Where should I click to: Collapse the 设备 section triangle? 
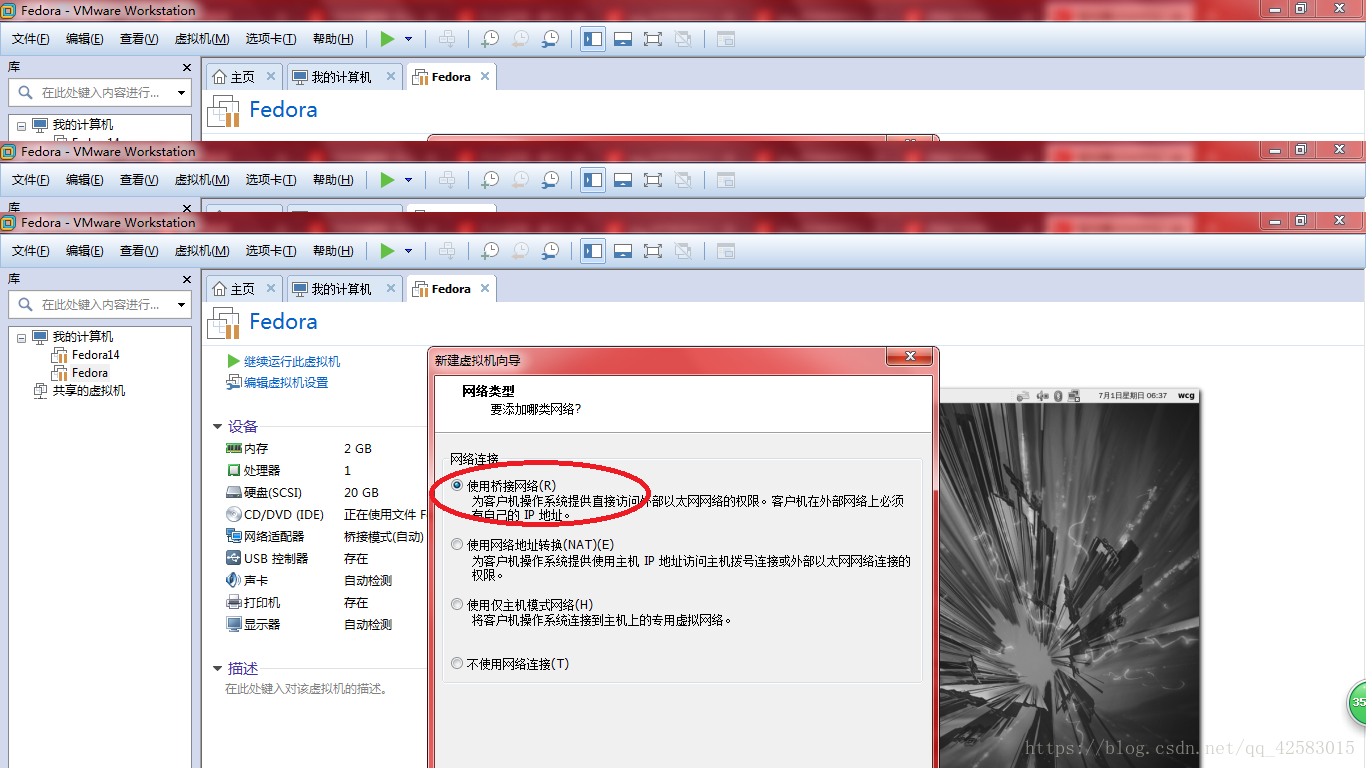217,427
